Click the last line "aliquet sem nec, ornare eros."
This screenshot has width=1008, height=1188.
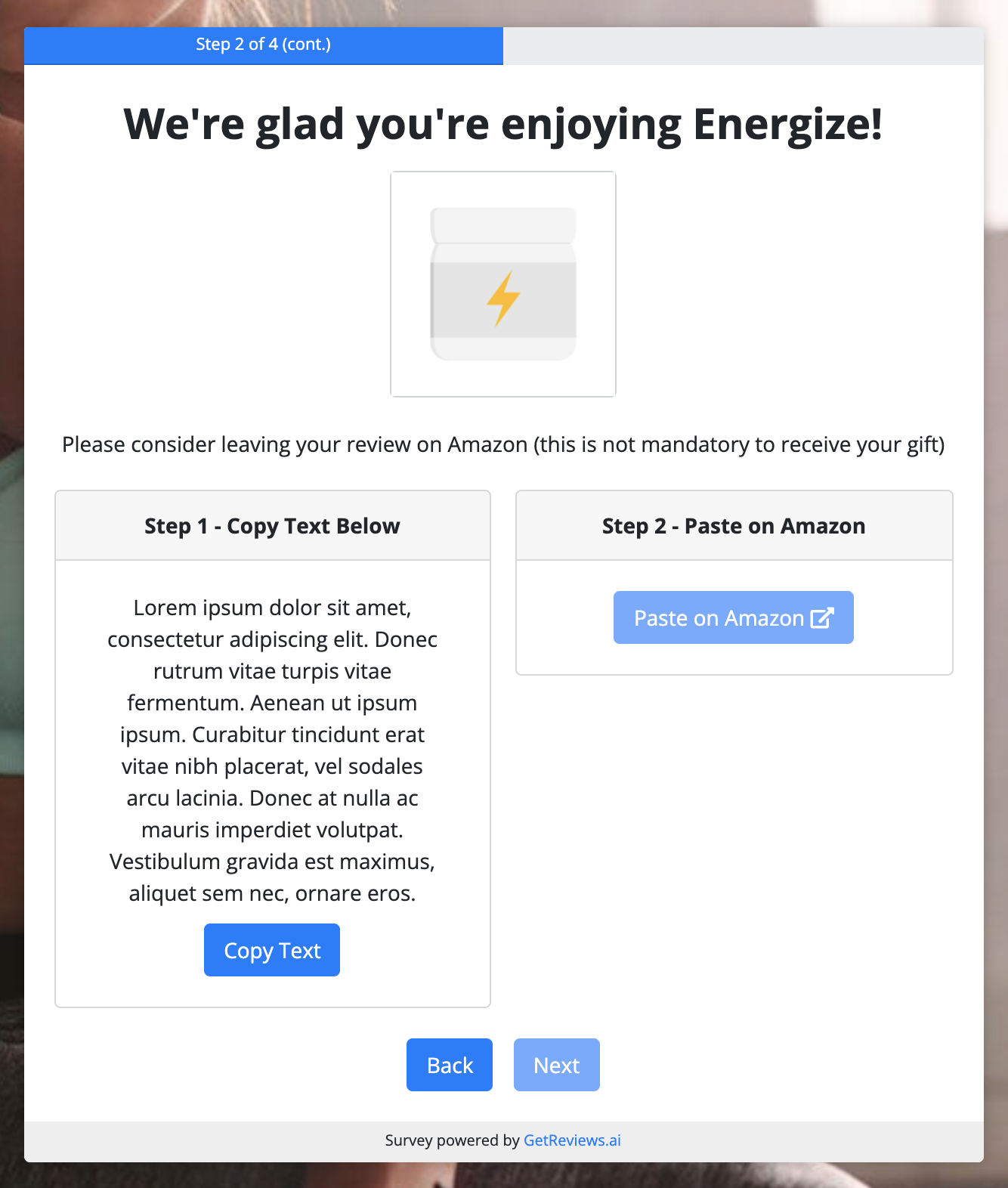(x=272, y=893)
